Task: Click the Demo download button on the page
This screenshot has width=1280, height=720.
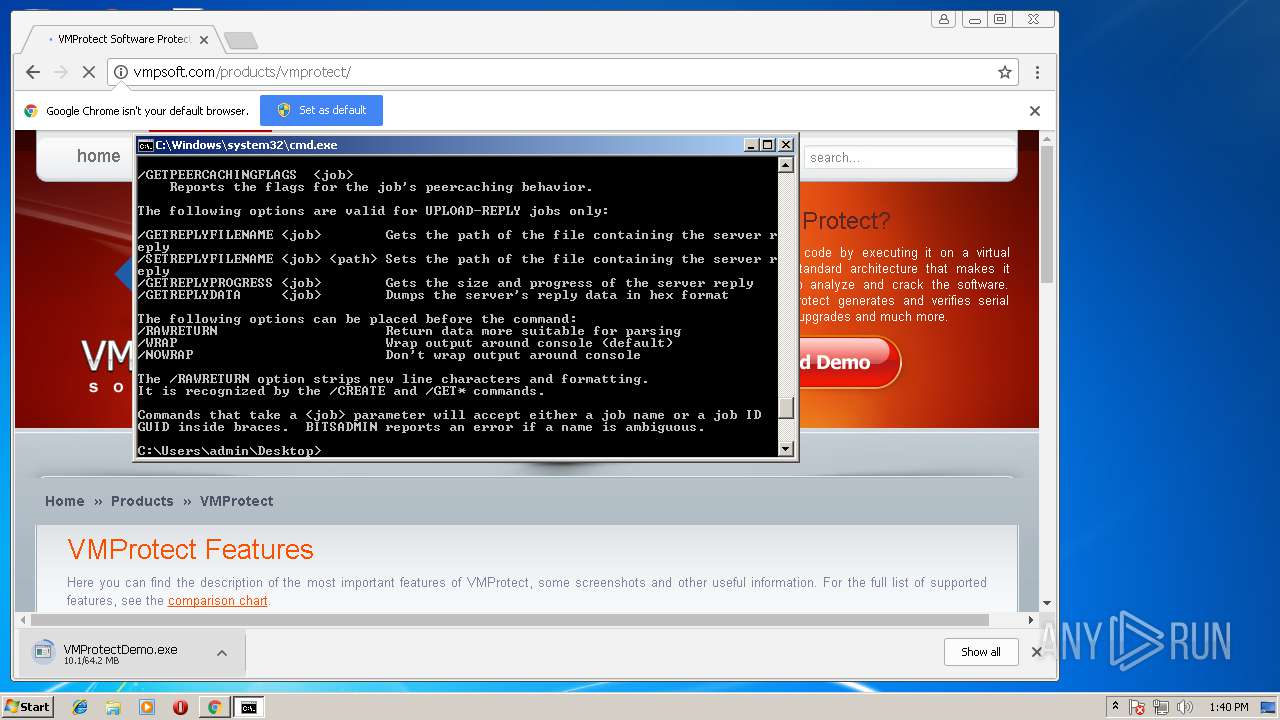Action: pos(850,362)
